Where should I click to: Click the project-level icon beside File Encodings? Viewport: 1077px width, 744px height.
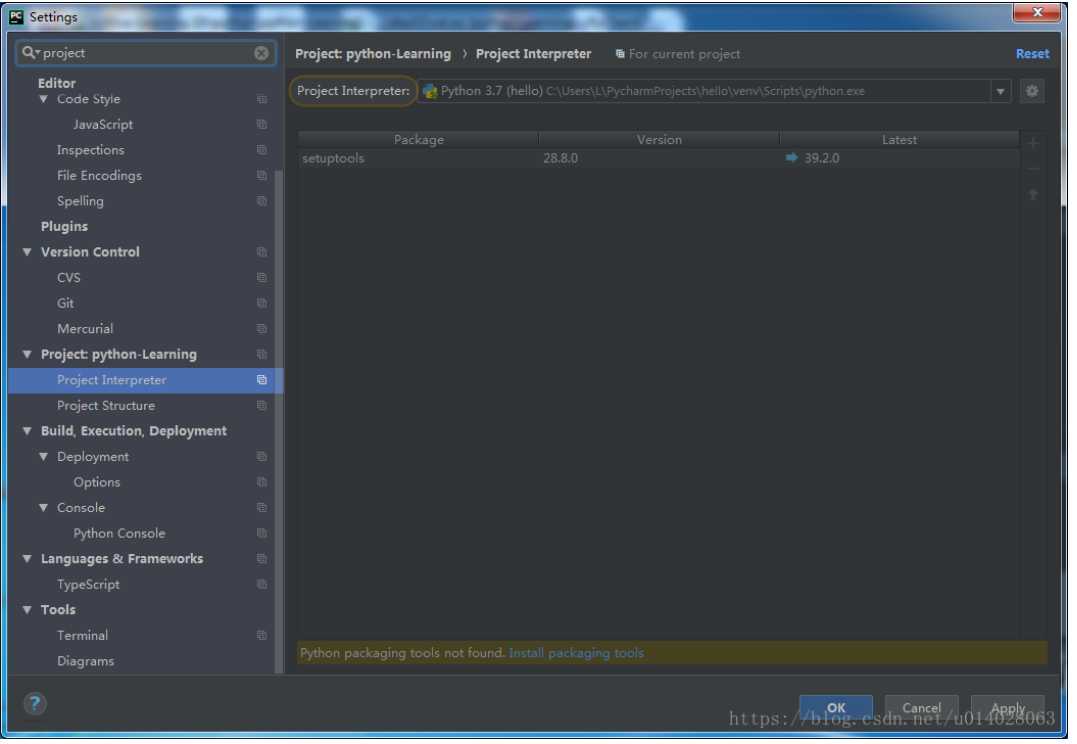262,175
